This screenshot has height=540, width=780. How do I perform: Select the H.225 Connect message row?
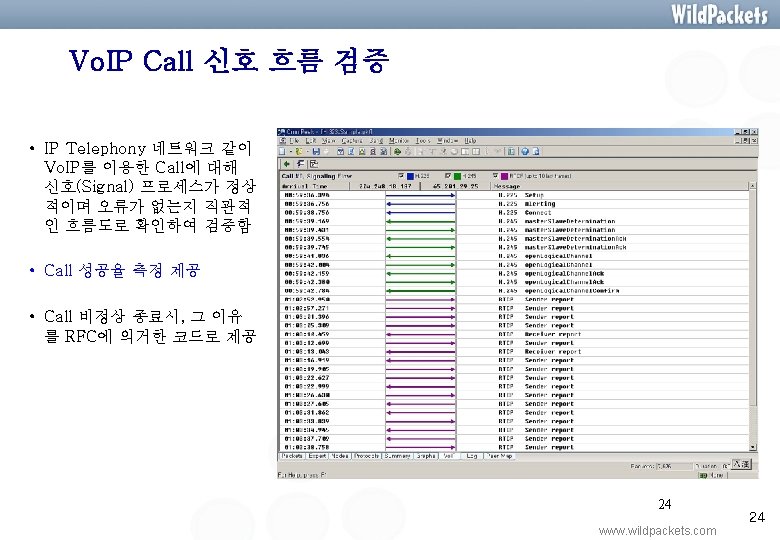coord(514,212)
